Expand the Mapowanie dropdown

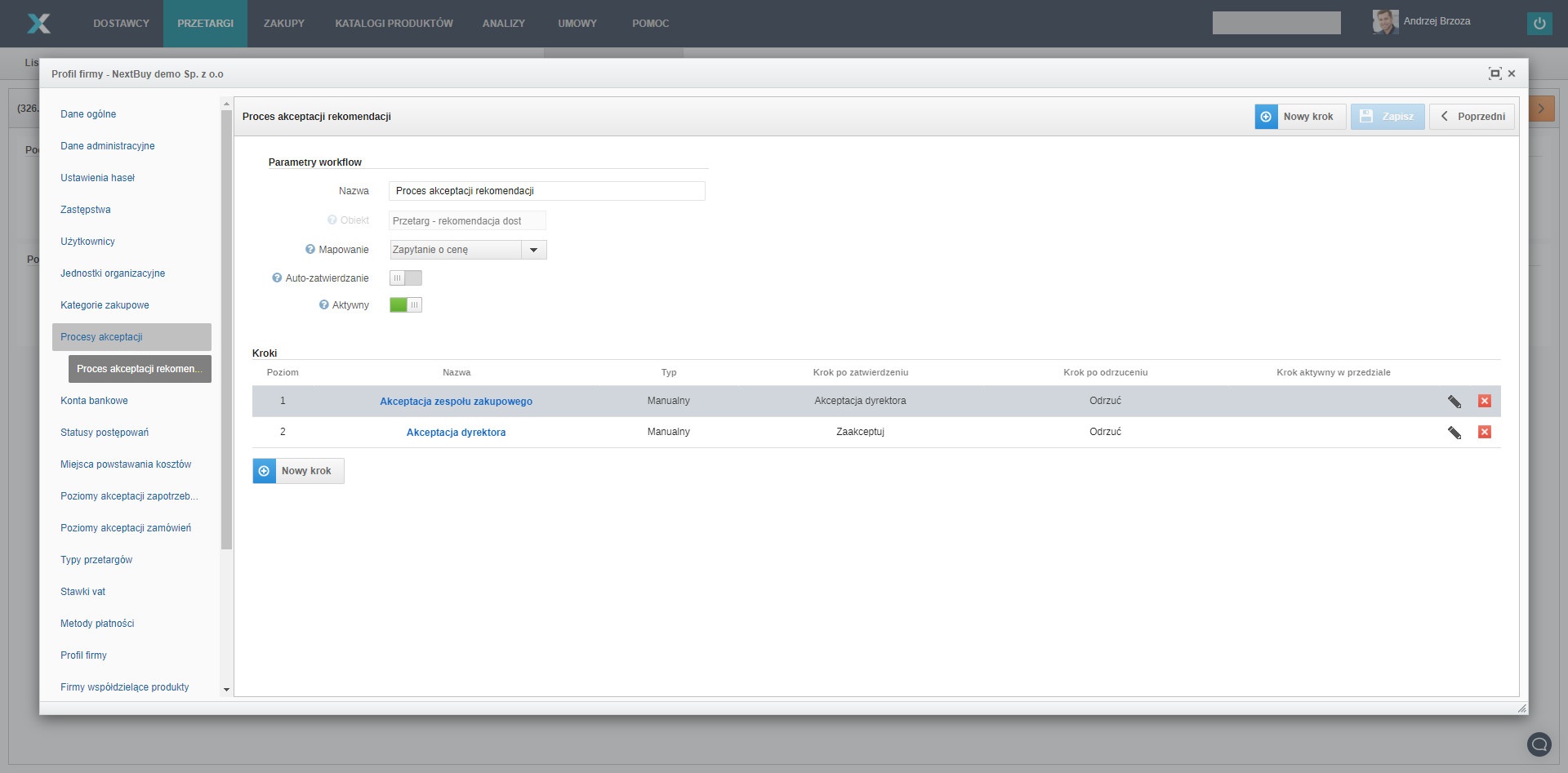(x=533, y=250)
